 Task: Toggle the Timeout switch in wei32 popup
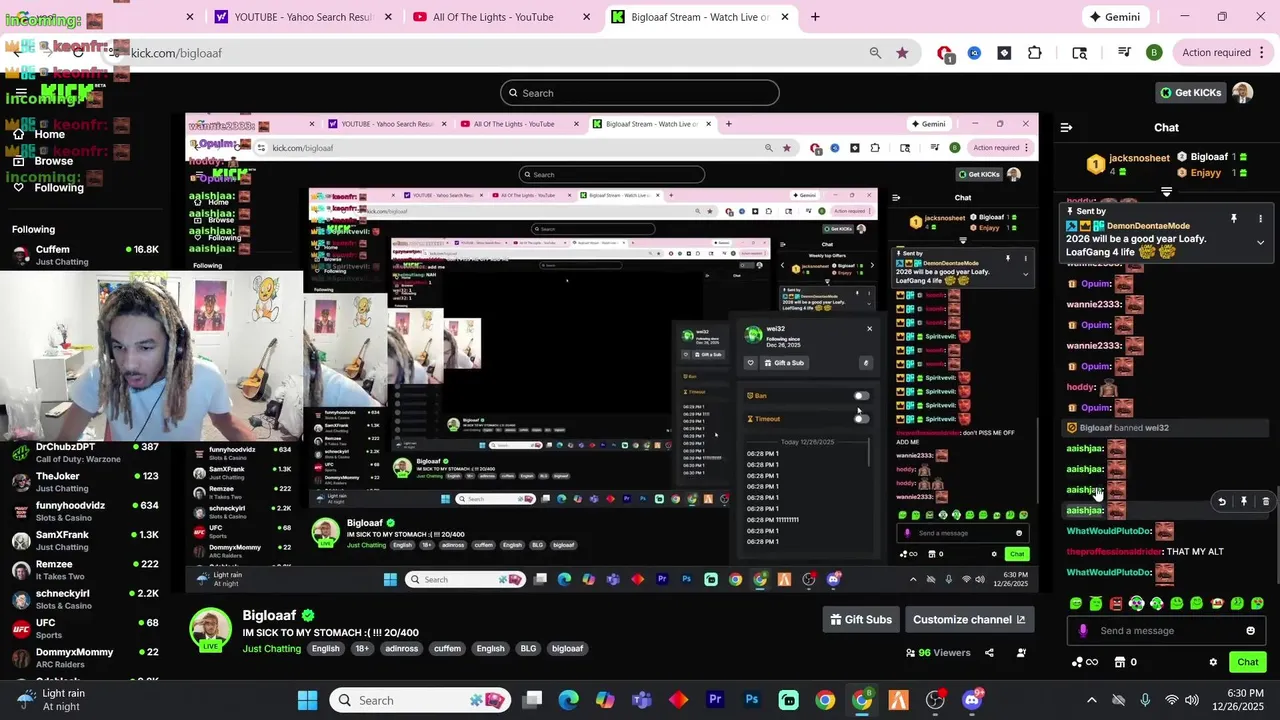point(861,419)
